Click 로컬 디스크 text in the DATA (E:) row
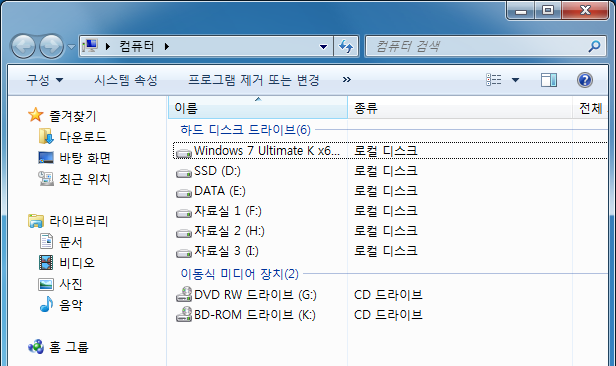Image resolution: width=616 pixels, height=366 pixels. point(385,191)
